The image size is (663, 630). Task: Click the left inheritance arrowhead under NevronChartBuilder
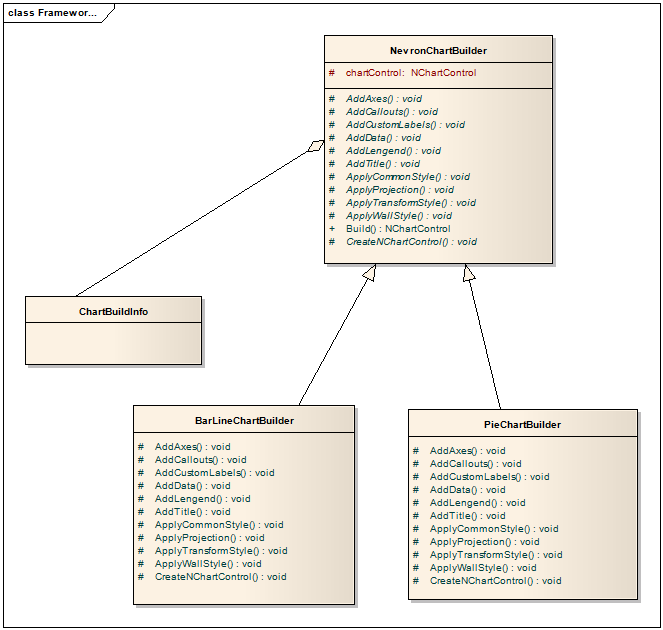coord(369,273)
